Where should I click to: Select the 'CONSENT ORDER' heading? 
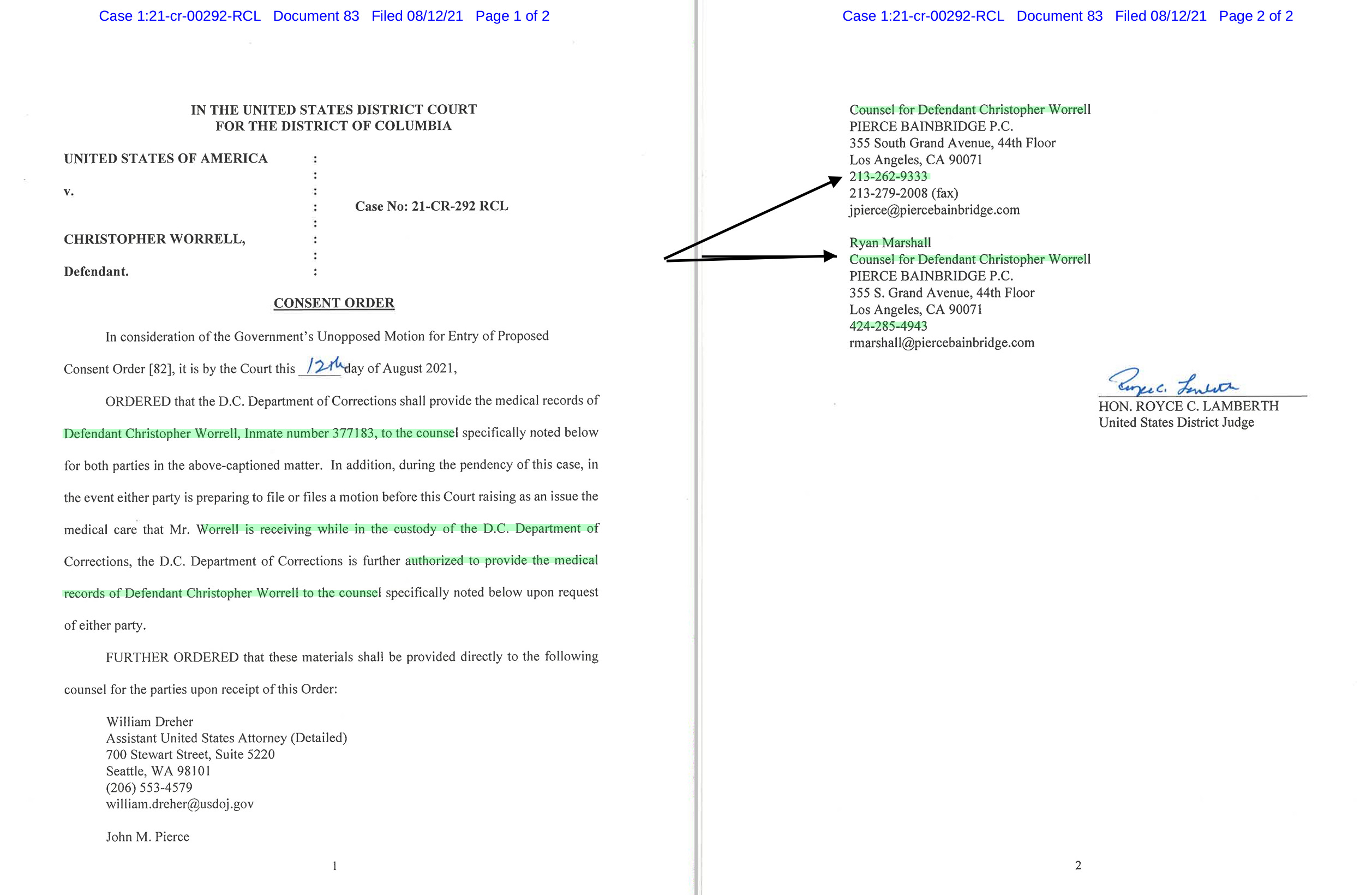(334, 303)
